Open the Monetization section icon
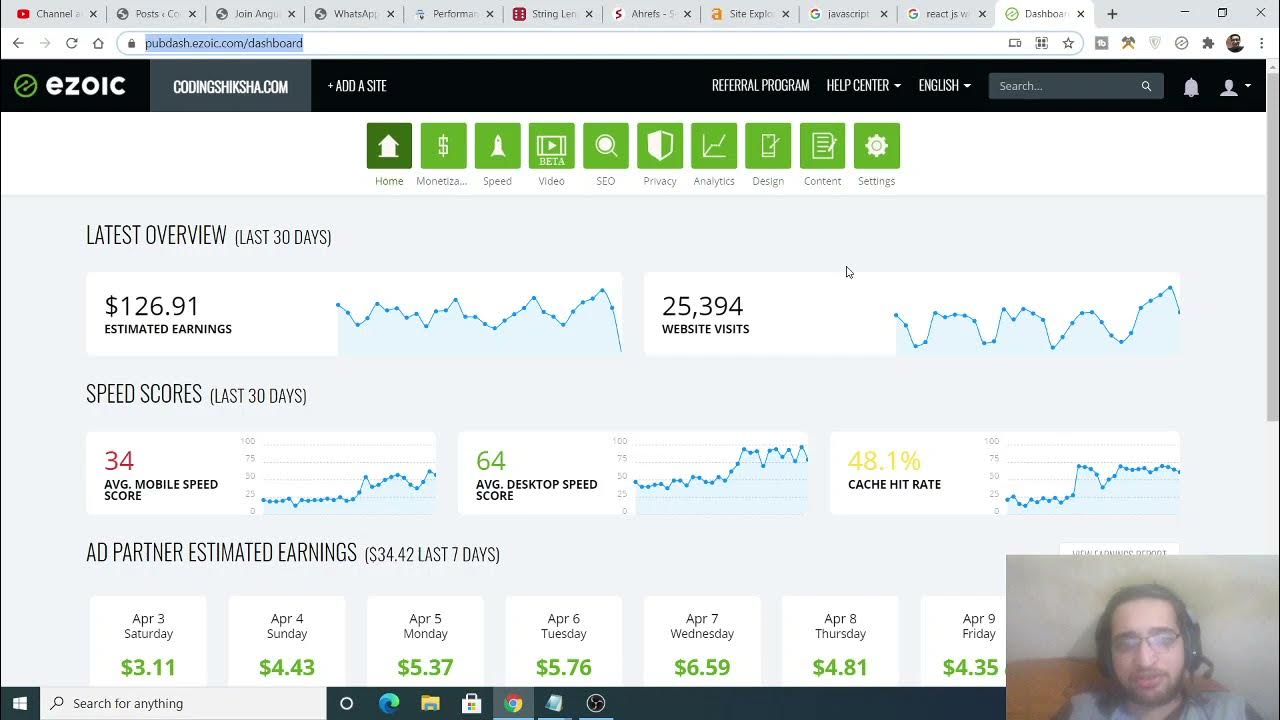1280x720 pixels. click(443, 146)
